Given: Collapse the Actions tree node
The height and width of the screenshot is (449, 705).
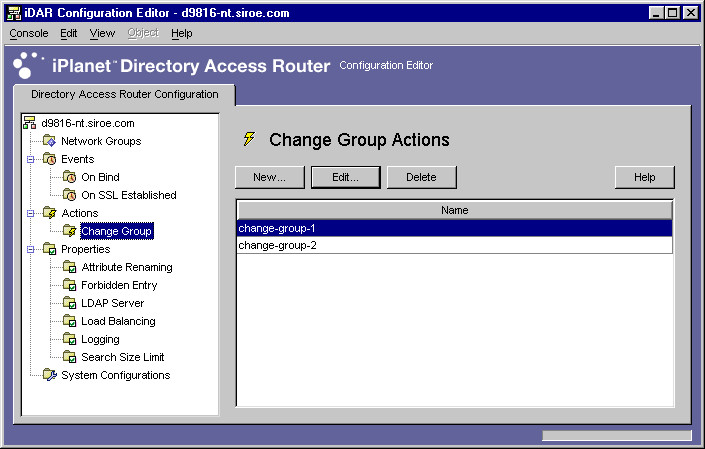Looking at the screenshot, I should tap(31, 213).
